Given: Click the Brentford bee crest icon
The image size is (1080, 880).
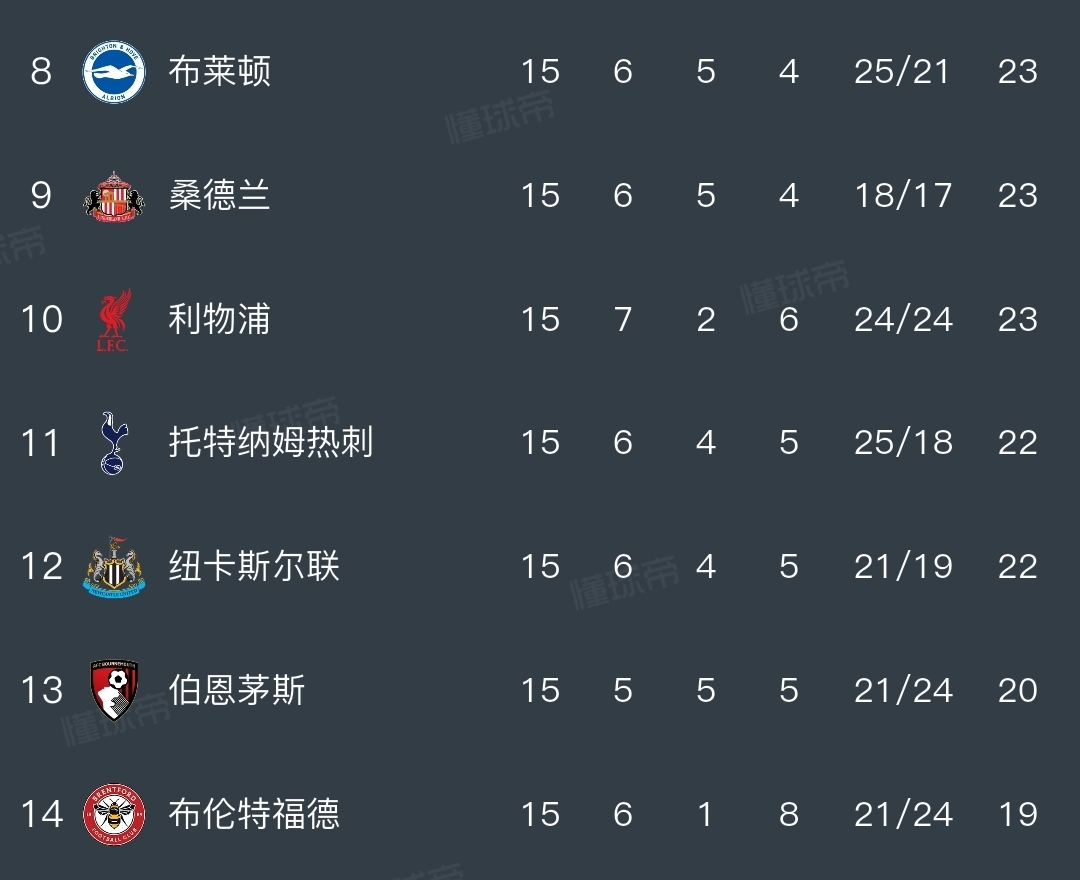Looking at the screenshot, I should click(x=114, y=814).
